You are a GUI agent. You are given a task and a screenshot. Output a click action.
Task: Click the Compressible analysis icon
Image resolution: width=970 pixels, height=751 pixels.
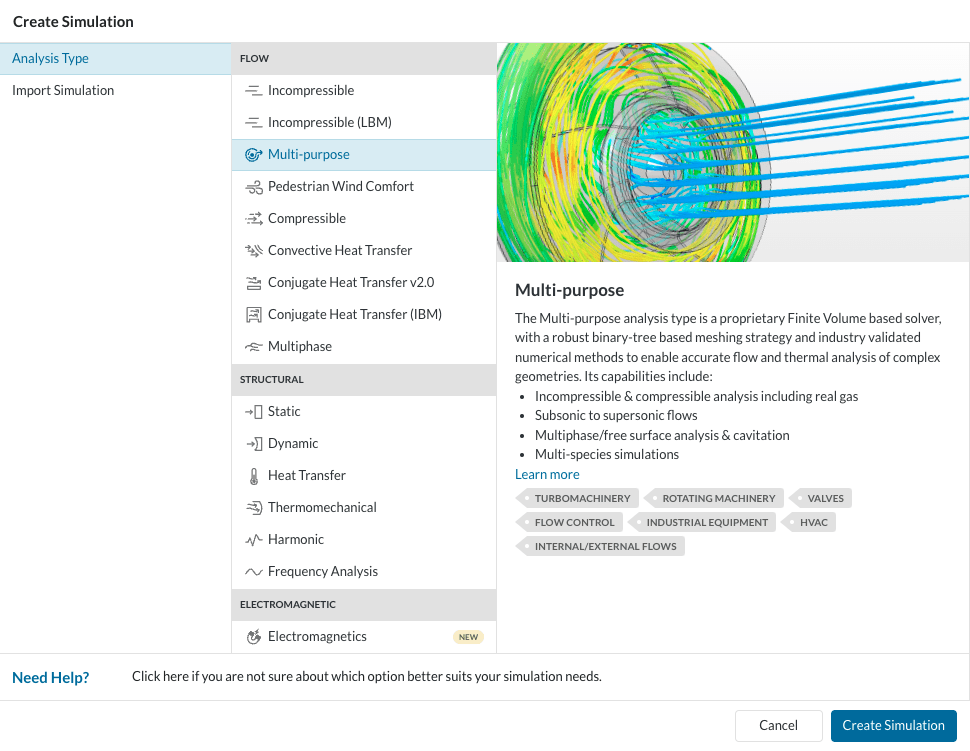(x=253, y=219)
